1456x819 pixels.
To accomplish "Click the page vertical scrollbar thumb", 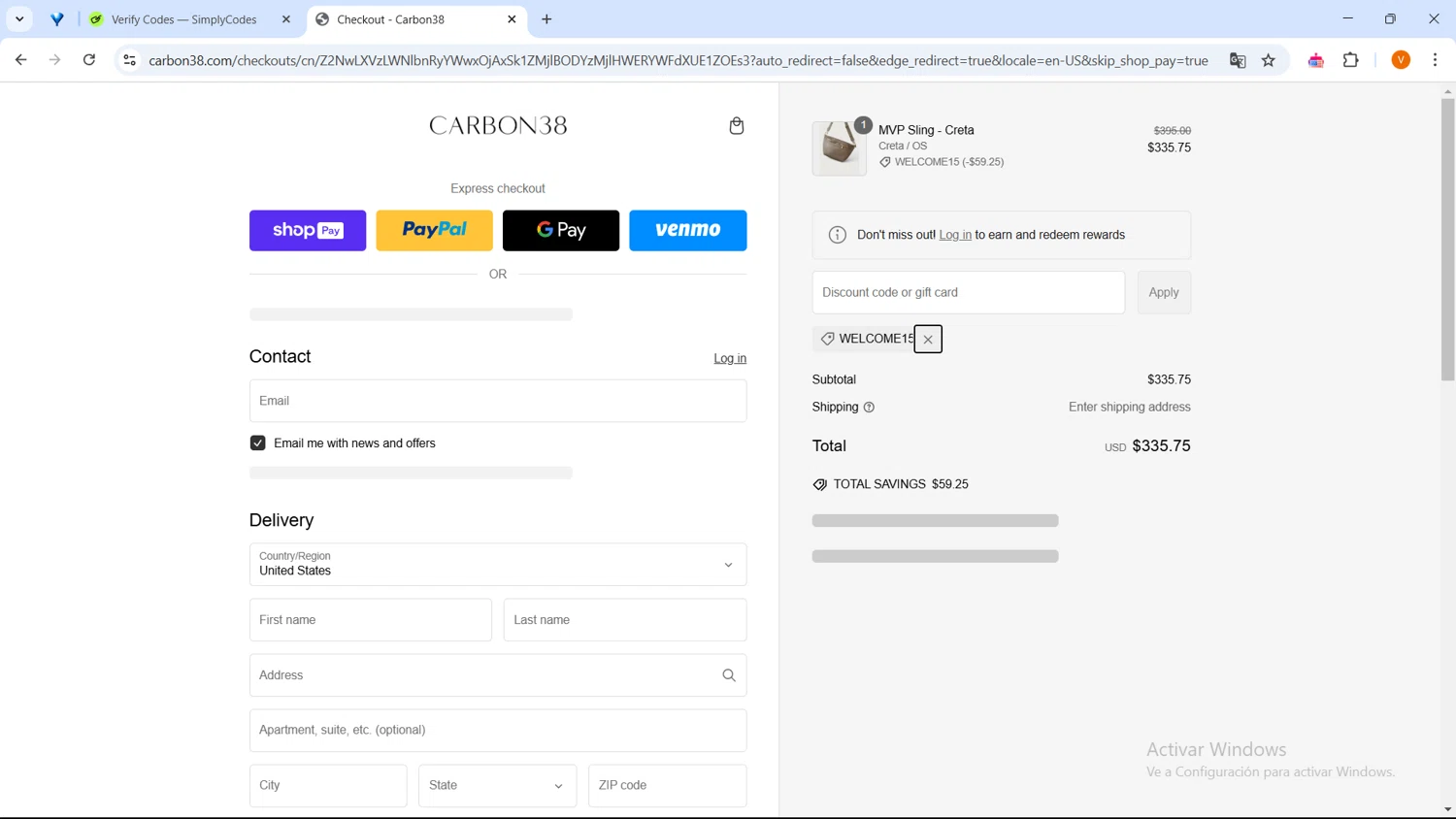I will [1447, 239].
